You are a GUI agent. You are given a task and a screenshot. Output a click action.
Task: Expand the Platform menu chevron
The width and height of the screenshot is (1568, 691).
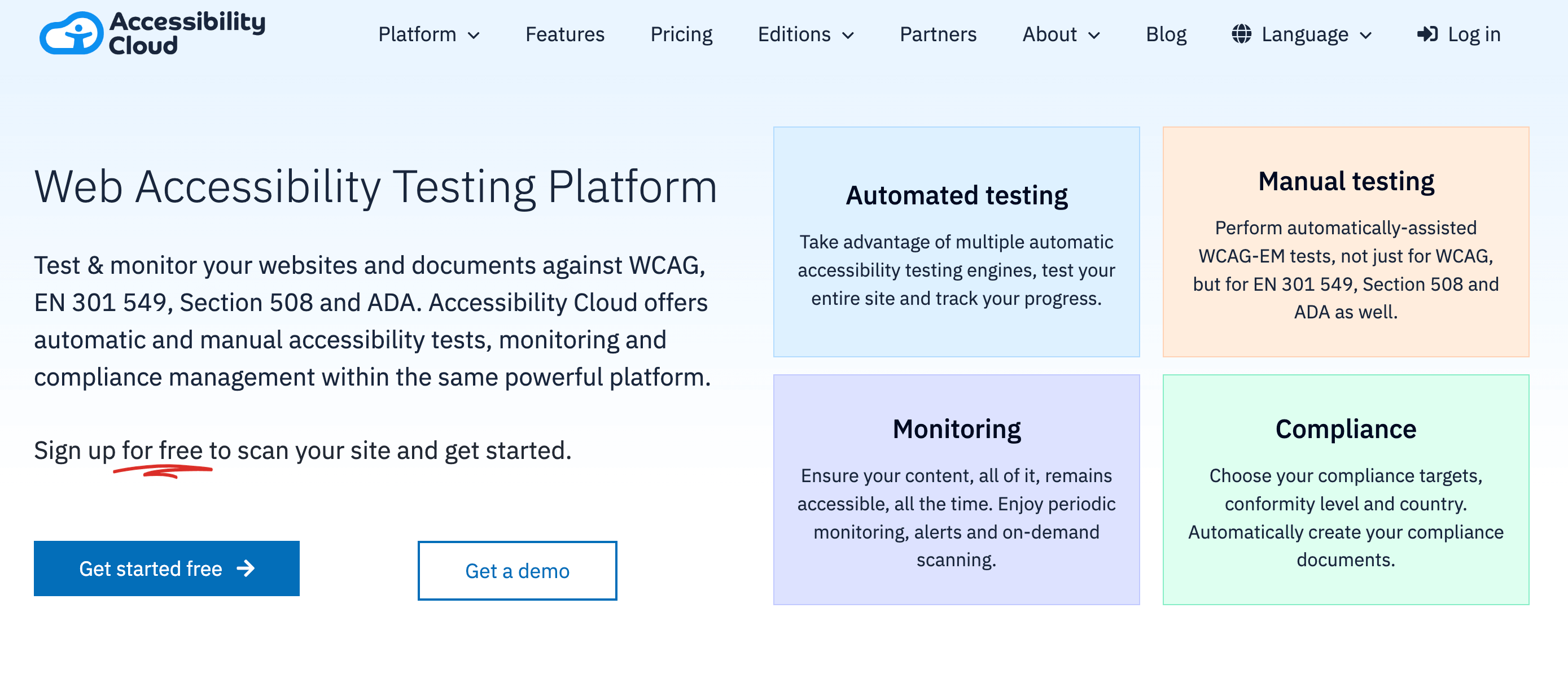pos(474,36)
